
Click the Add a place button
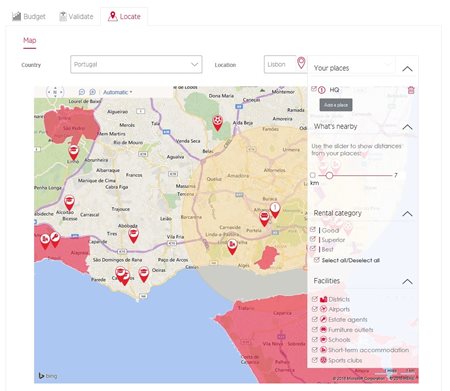tap(336, 105)
